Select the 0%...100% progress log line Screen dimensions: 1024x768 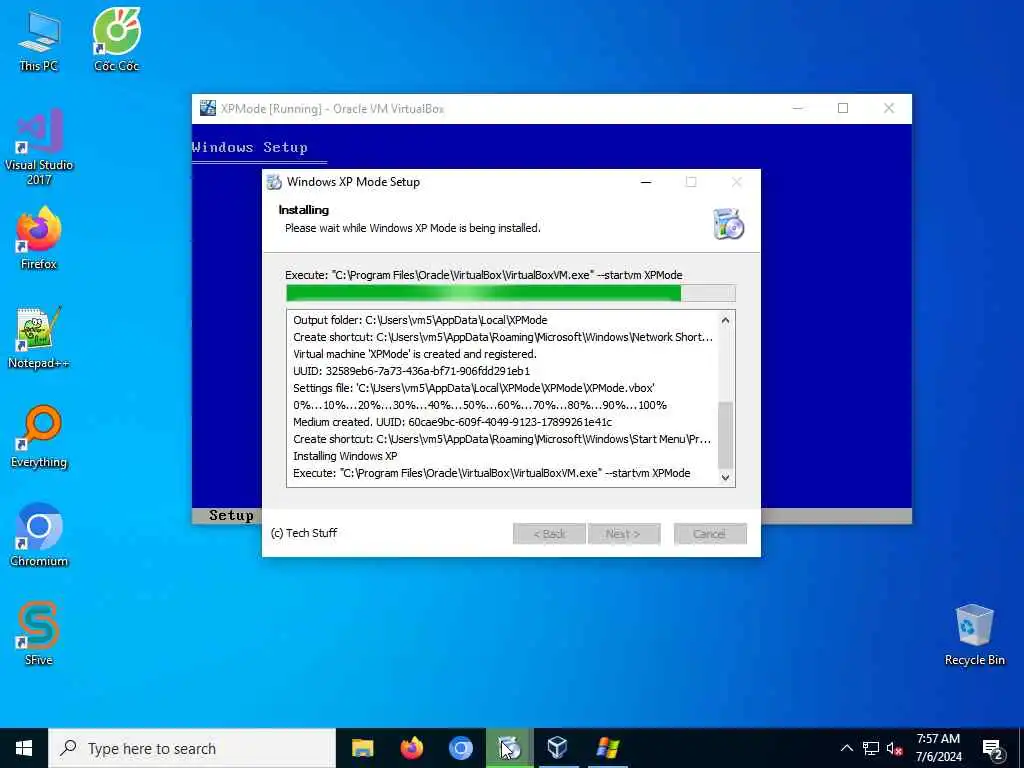[480, 405]
